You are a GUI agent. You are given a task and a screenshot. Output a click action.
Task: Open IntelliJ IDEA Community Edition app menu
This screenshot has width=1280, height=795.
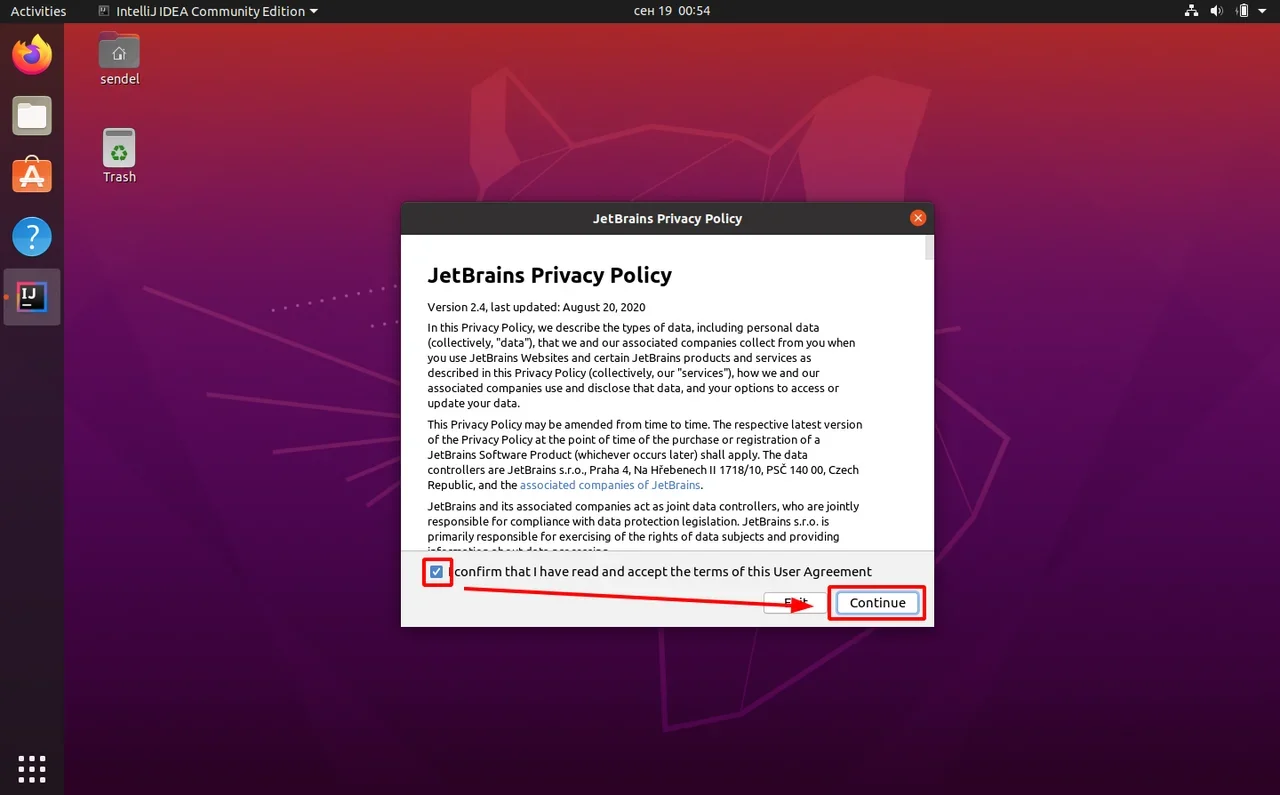coord(208,11)
